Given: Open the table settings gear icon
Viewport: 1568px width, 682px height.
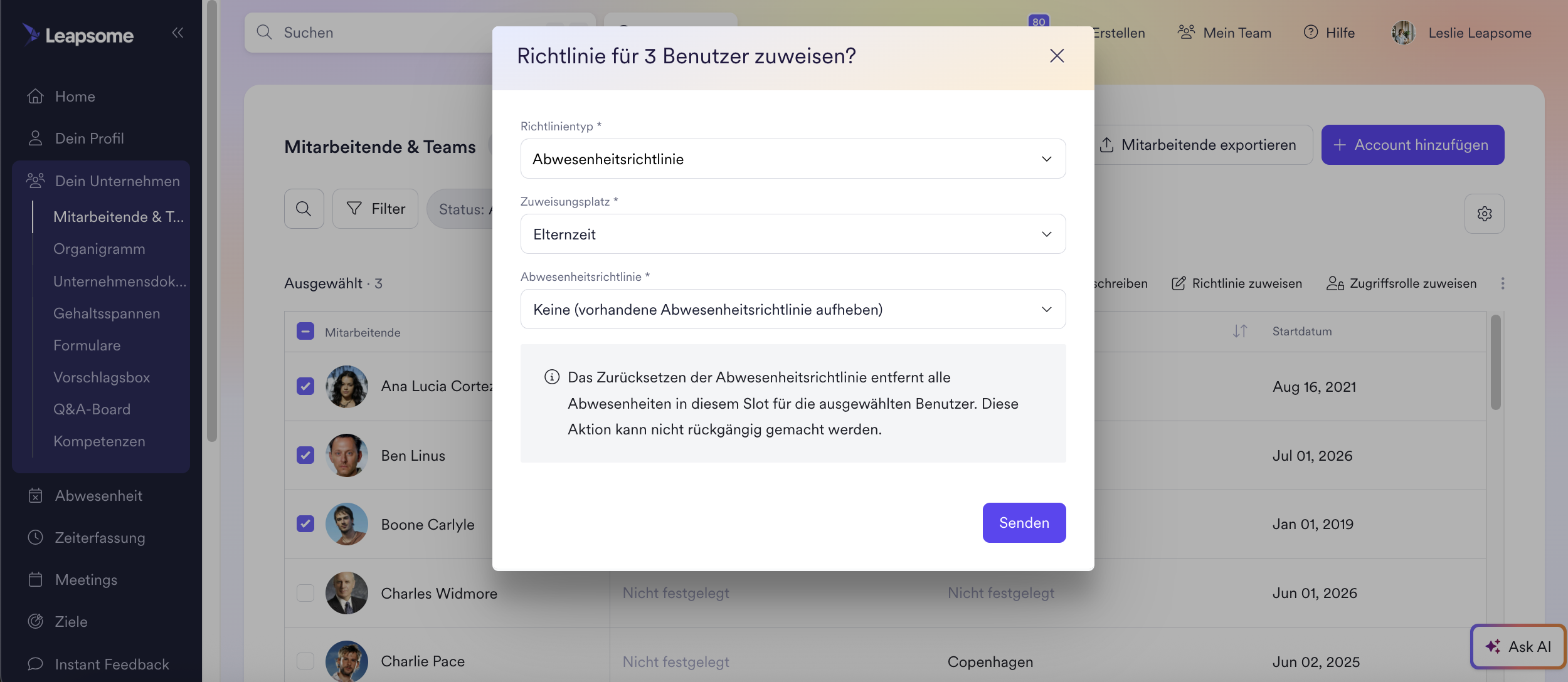Looking at the screenshot, I should (x=1484, y=214).
